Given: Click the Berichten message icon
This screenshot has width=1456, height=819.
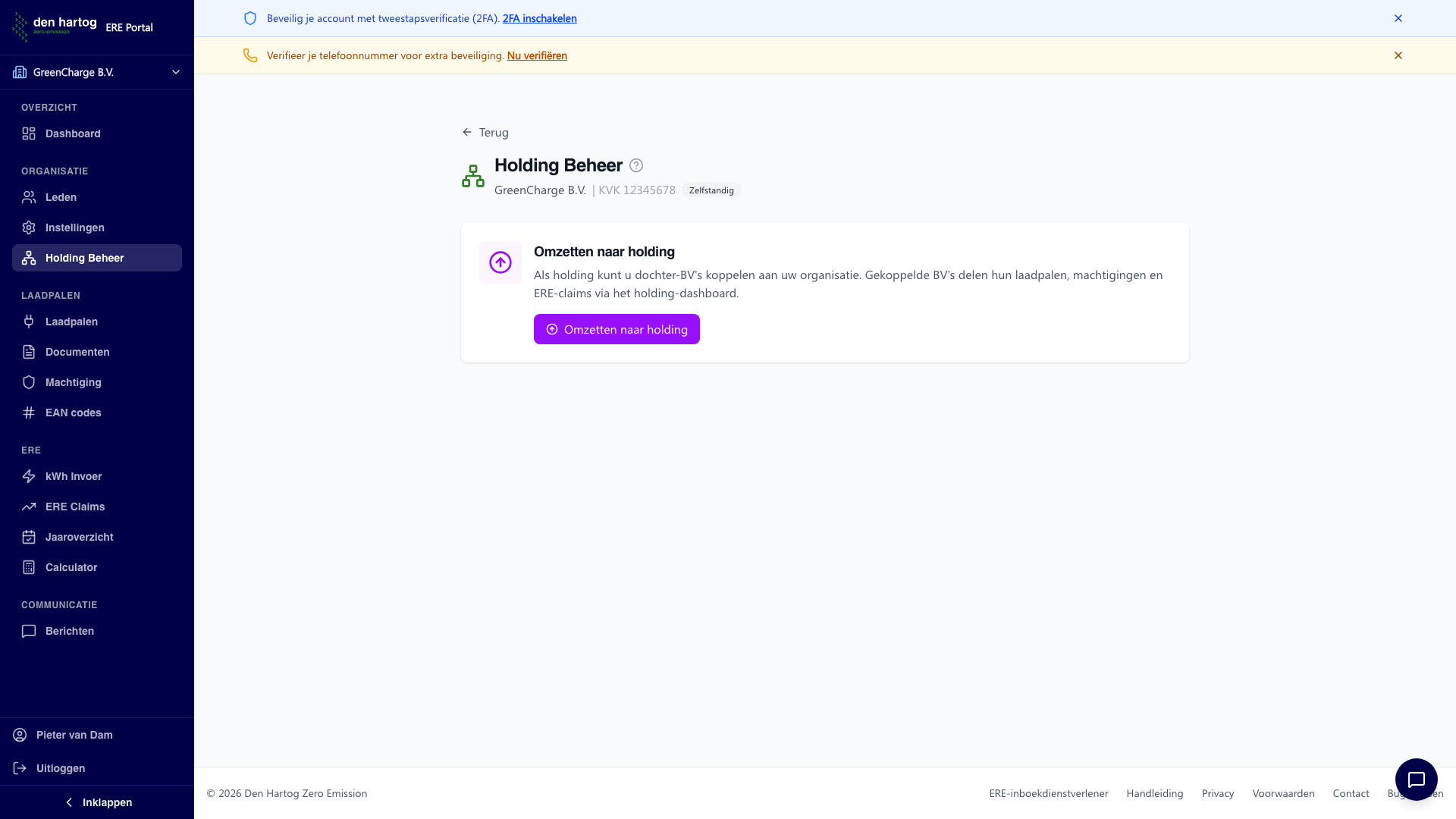Looking at the screenshot, I should tap(29, 631).
